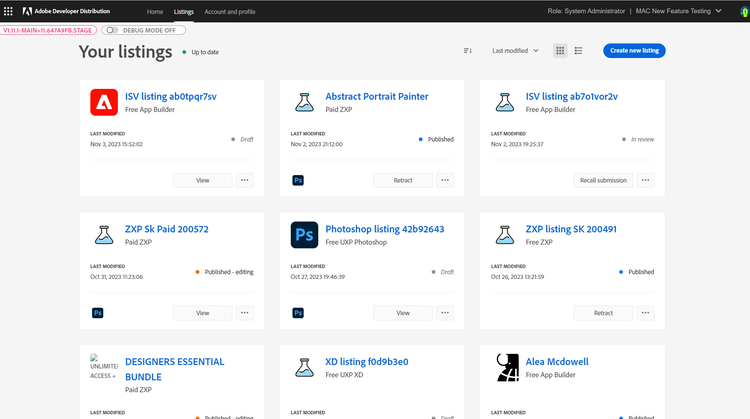
Task: Open the app switcher grid icon
Action: pyautogui.click(x=9, y=11)
